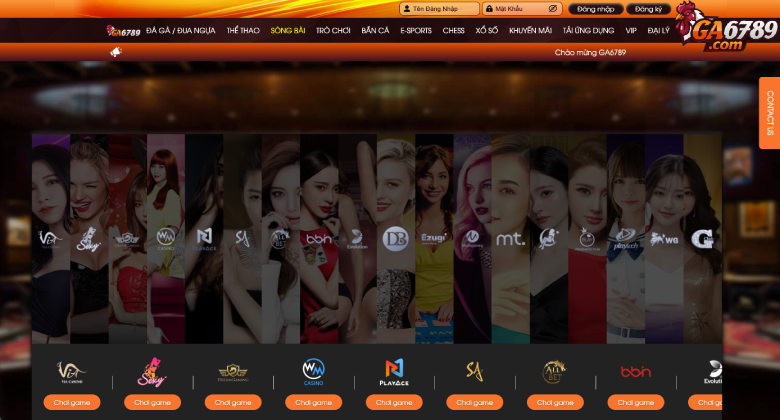Select the mt. banner strip
This screenshot has width=780, height=420.
(x=510, y=239)
